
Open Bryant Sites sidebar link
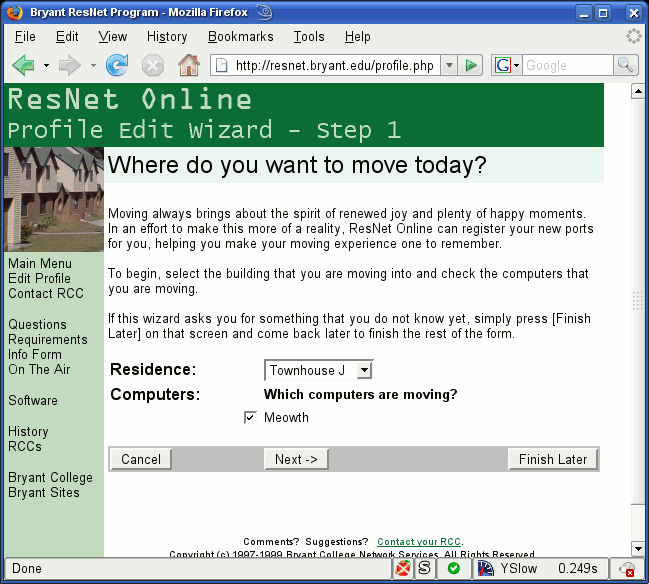(x=44, y=493)
